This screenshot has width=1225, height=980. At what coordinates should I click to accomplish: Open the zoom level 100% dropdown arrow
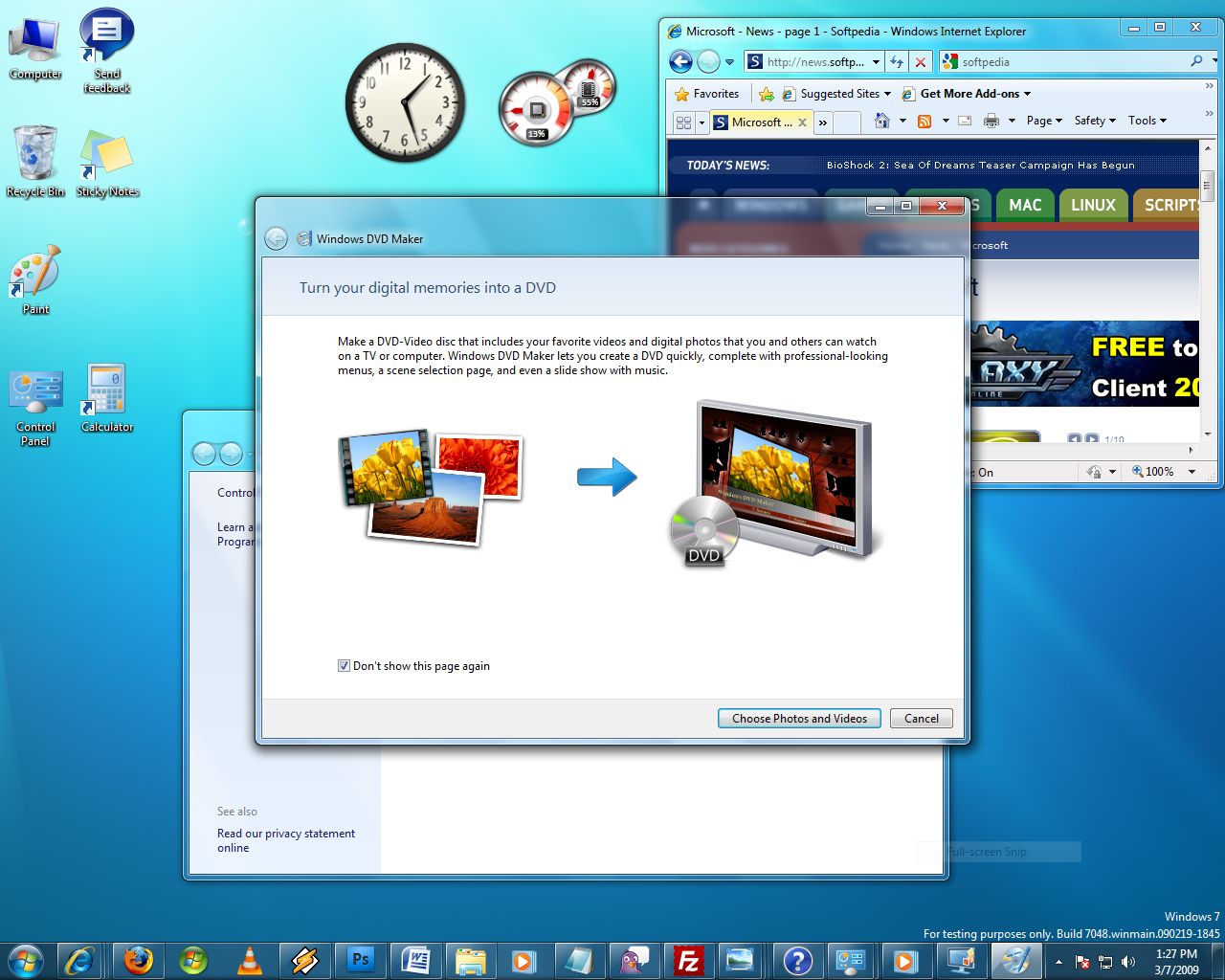(x=1192, y=472)
